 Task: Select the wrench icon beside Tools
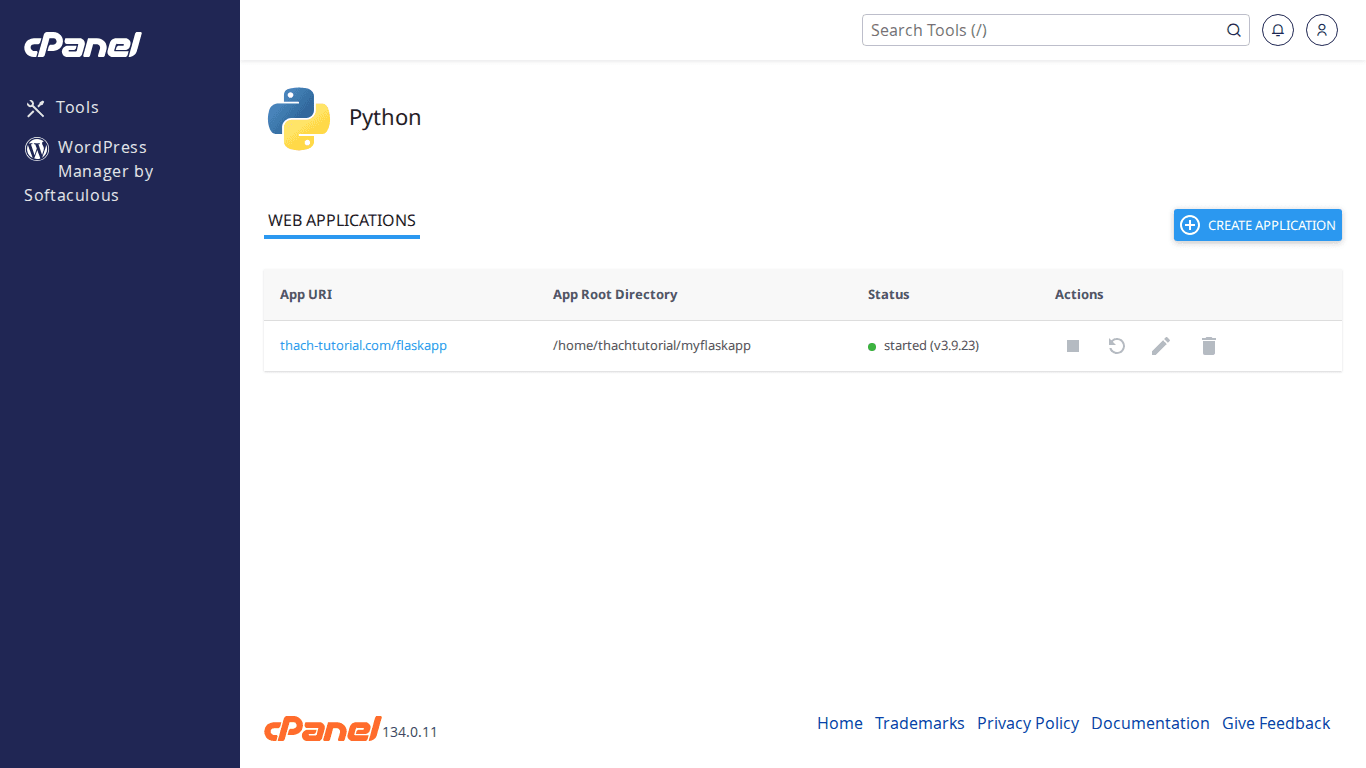[x=35, y=107]
